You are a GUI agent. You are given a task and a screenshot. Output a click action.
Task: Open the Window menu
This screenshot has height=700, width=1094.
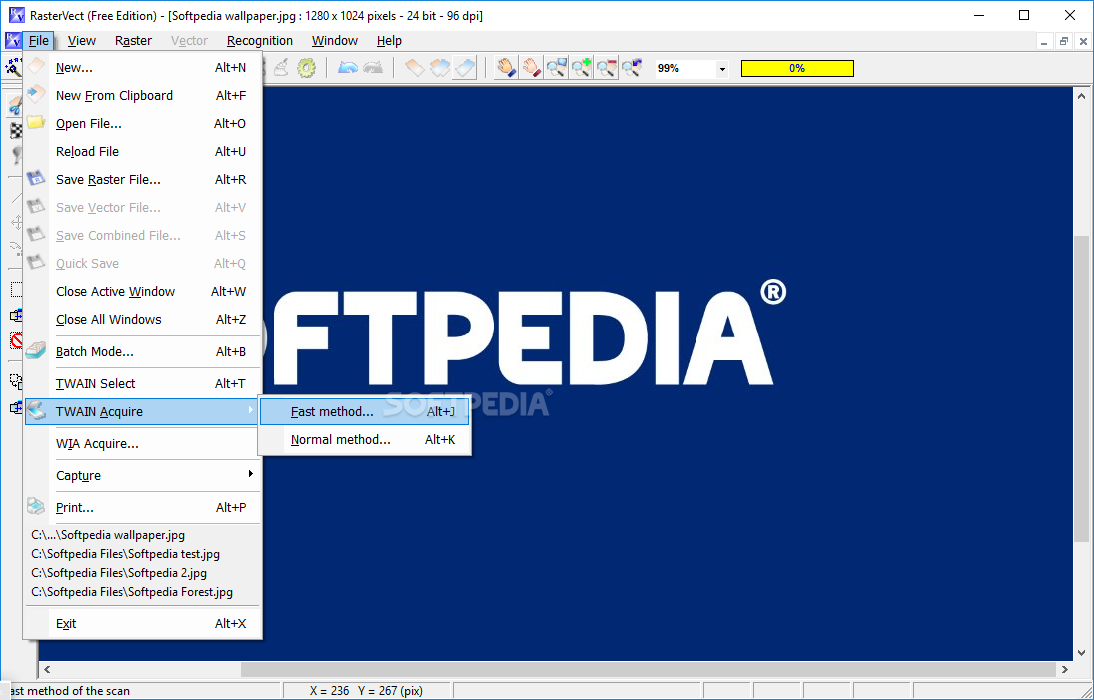(335, 40)
